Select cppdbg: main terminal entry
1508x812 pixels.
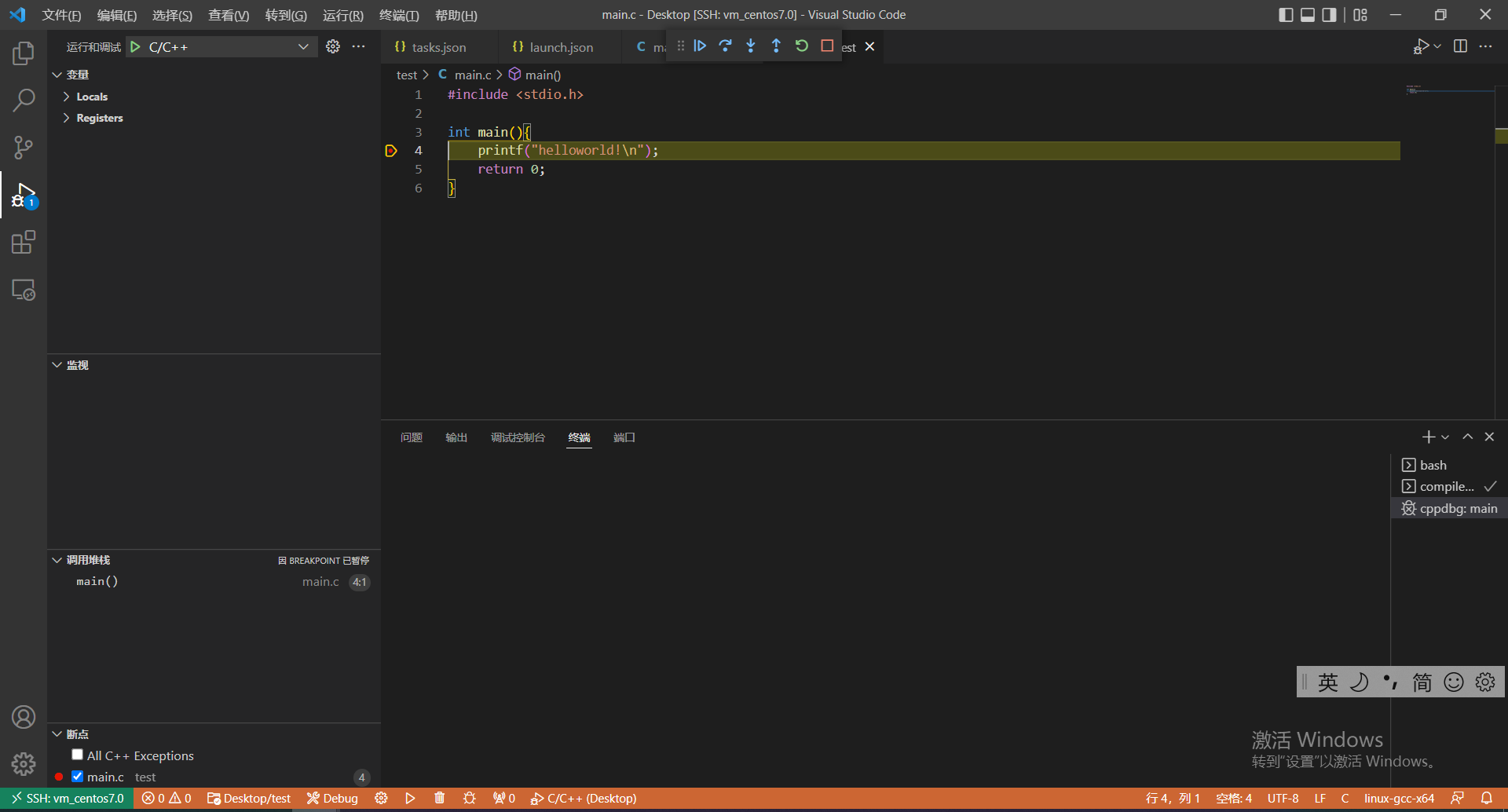click(1449, 508)
